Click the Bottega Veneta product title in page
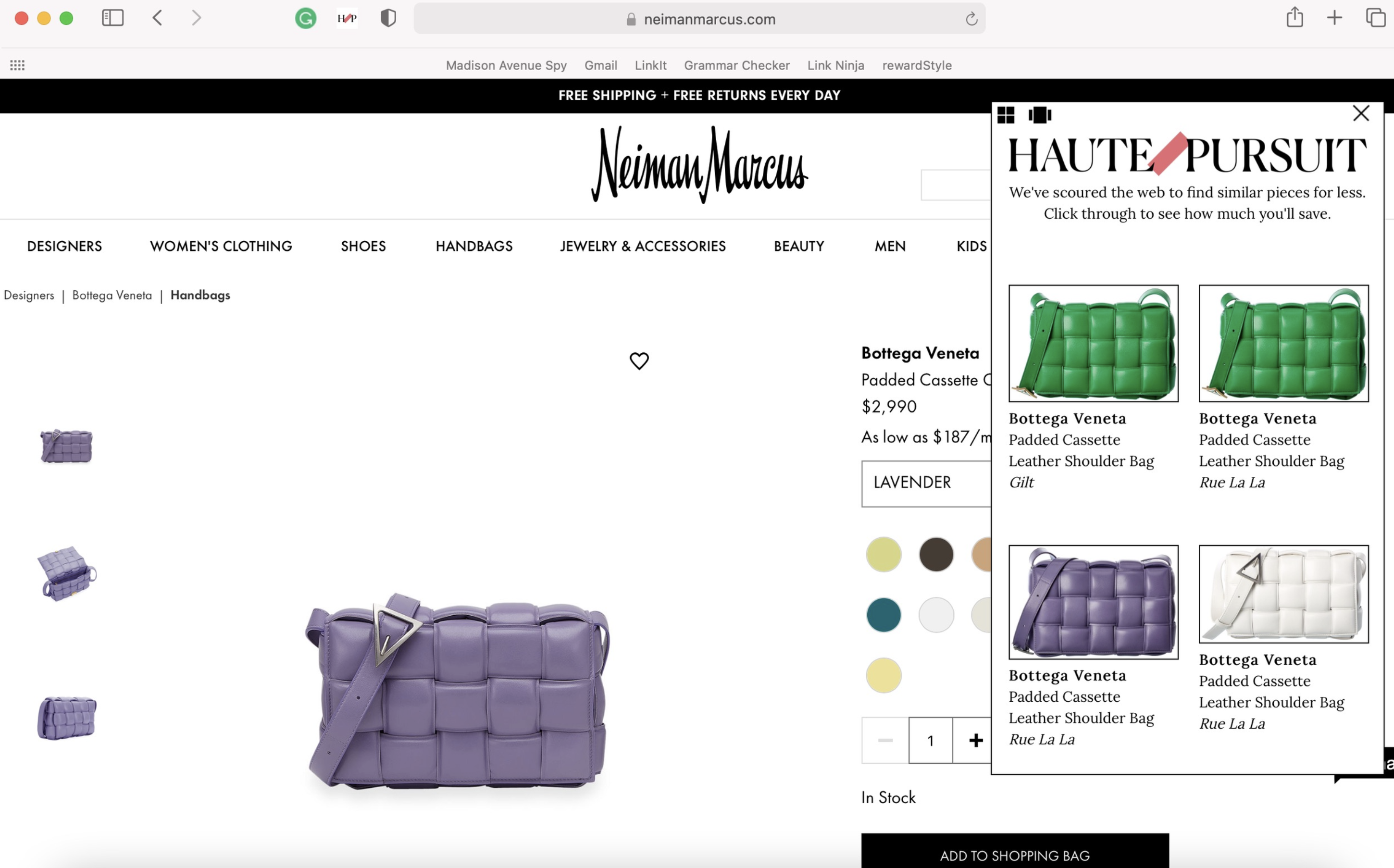Screen dimensions: 1394x868 coord(921,353)
